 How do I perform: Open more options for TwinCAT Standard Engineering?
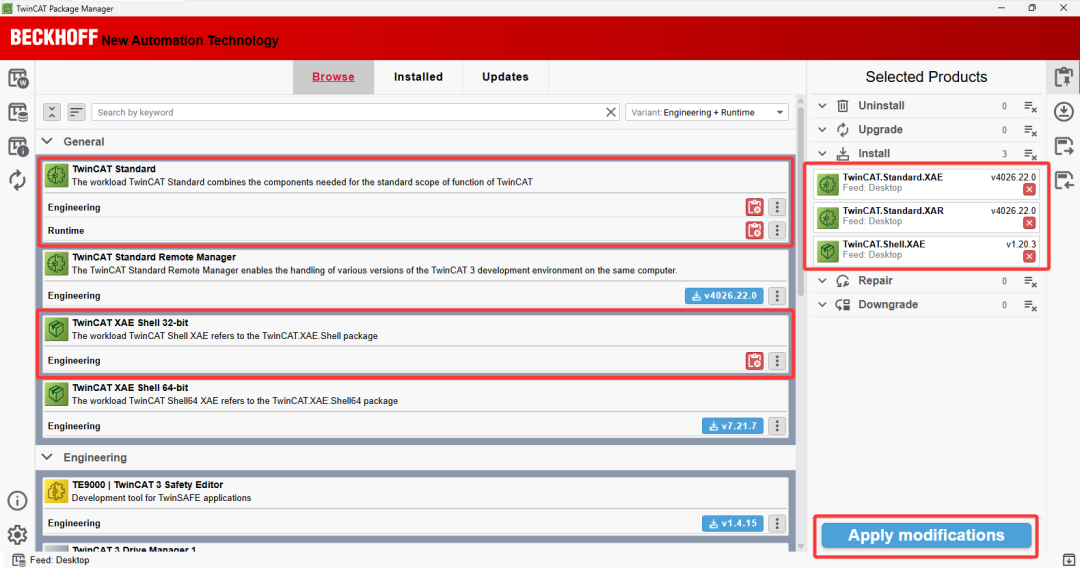[x=777, y=207]
